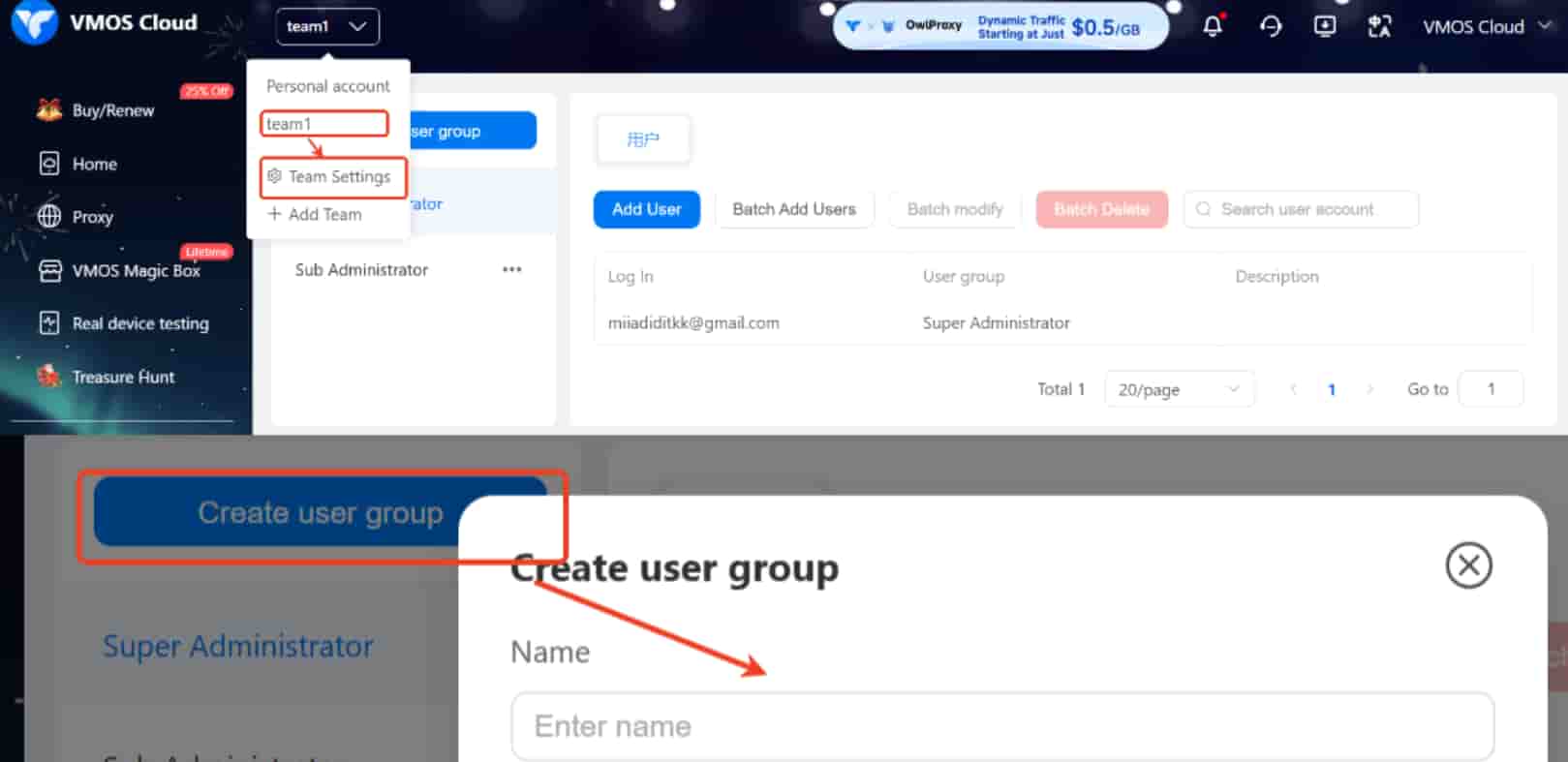Open the 20/page pagination dropdown
The image size is (1568, 762).
tap(1178, 389)
